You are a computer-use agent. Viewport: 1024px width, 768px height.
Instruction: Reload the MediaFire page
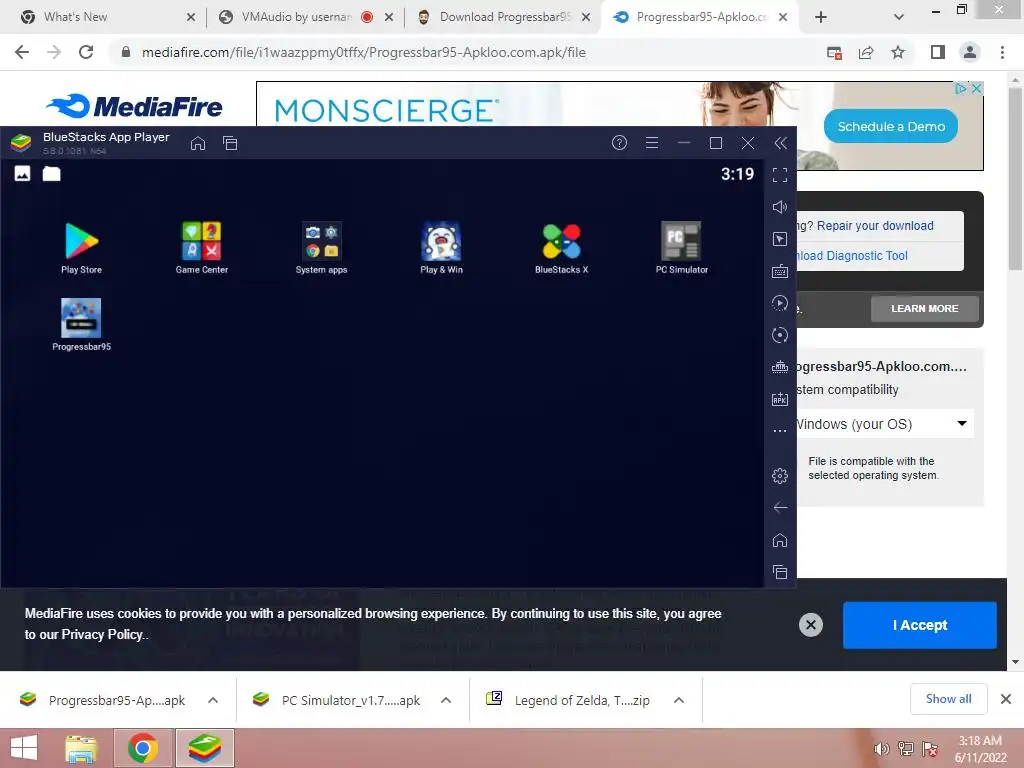point(86,52)
